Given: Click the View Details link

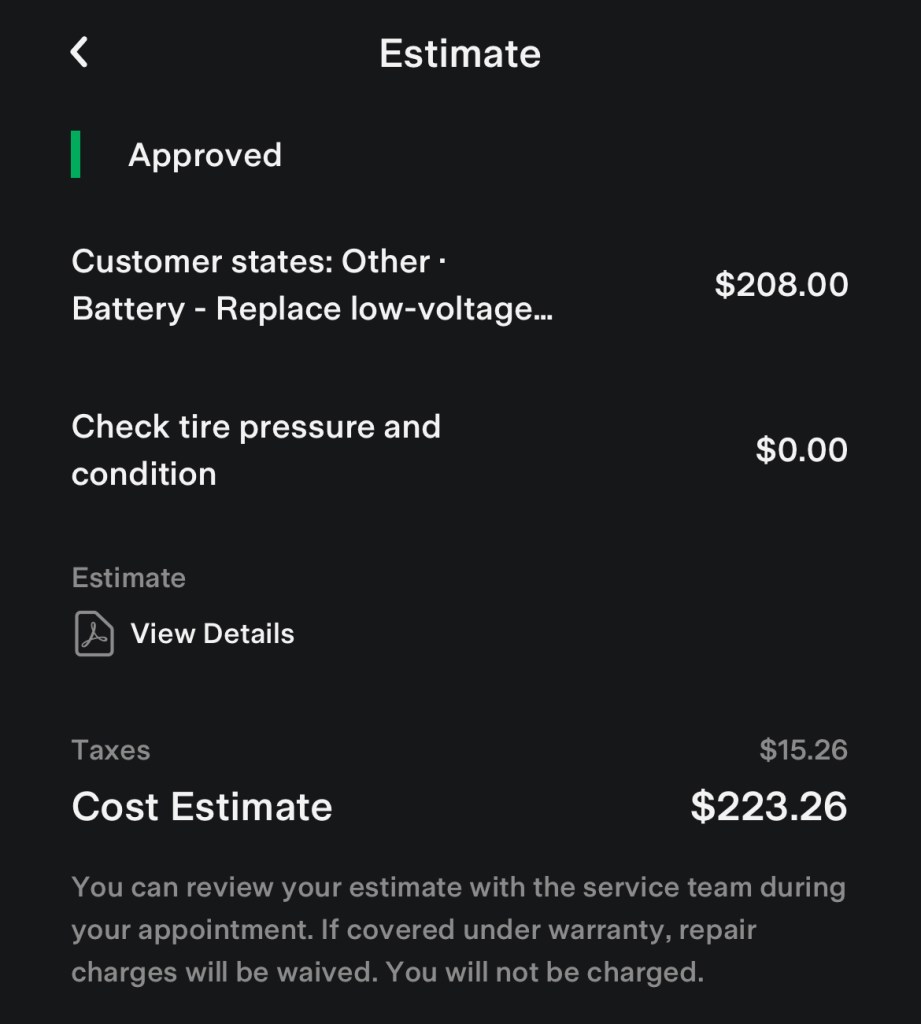Looking at the screenshot, I should point(212,634).
